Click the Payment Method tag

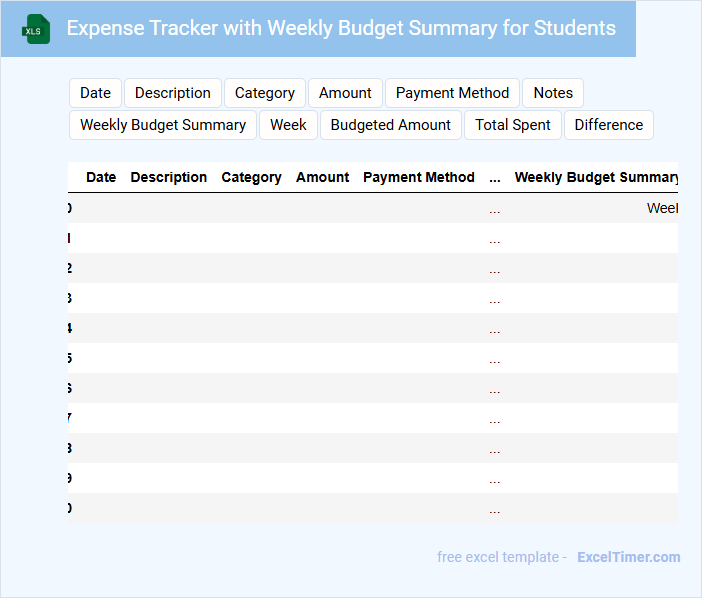452,93
